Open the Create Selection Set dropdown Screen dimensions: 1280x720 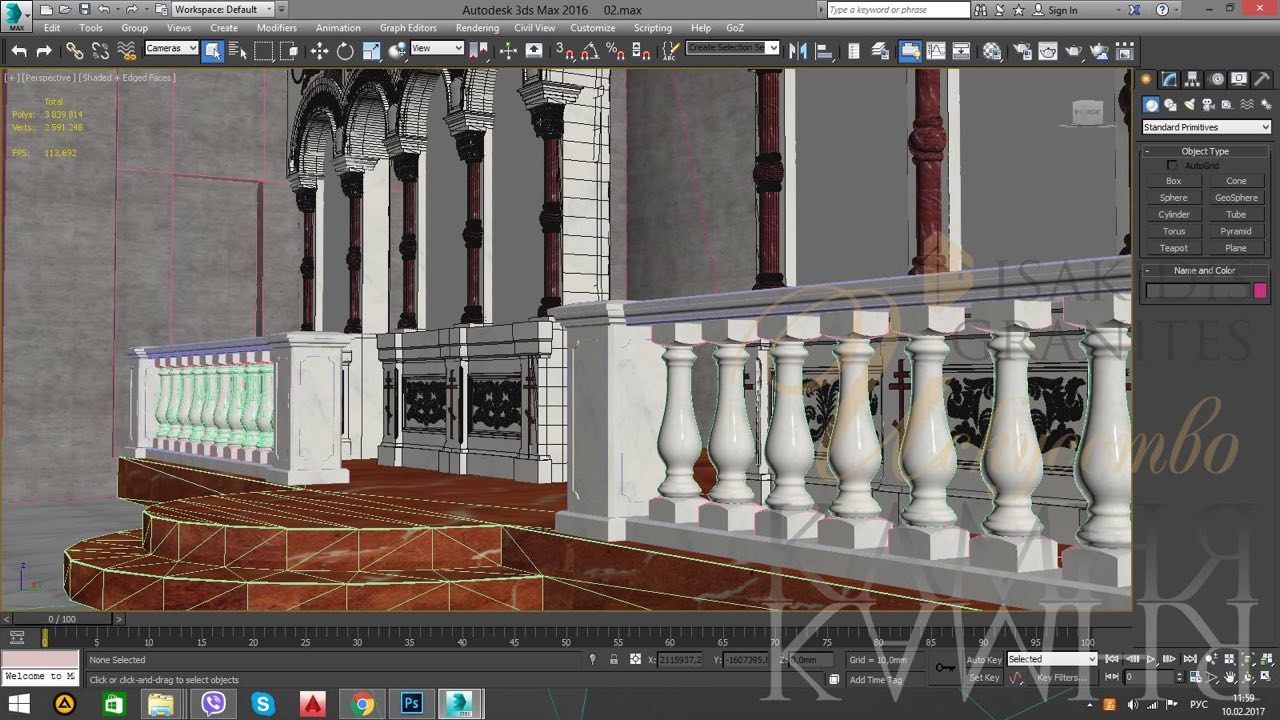[x=732, y=48]
